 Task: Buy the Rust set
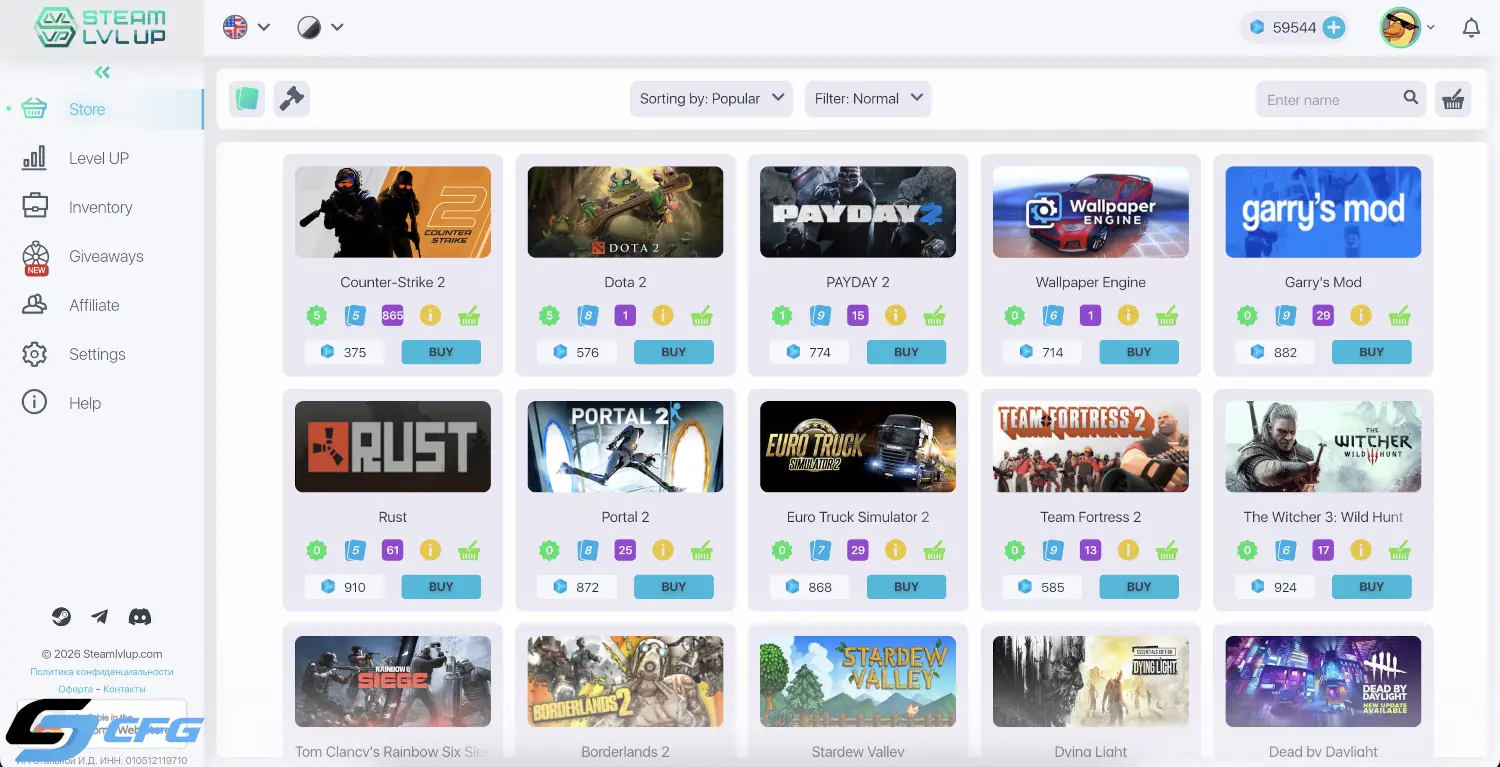(441, 587)
